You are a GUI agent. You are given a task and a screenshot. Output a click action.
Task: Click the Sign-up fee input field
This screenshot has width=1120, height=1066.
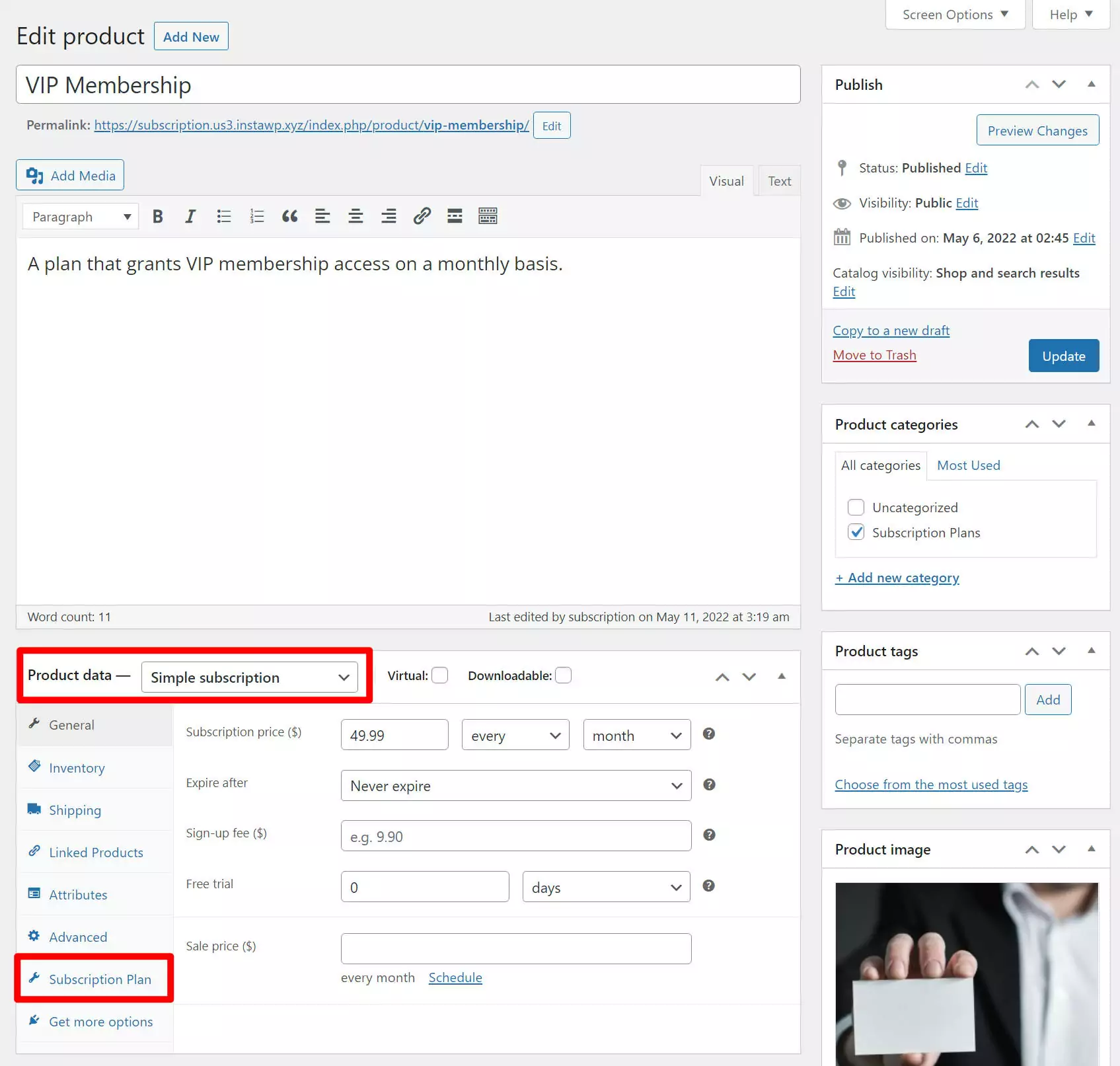[x=515, y=837]
